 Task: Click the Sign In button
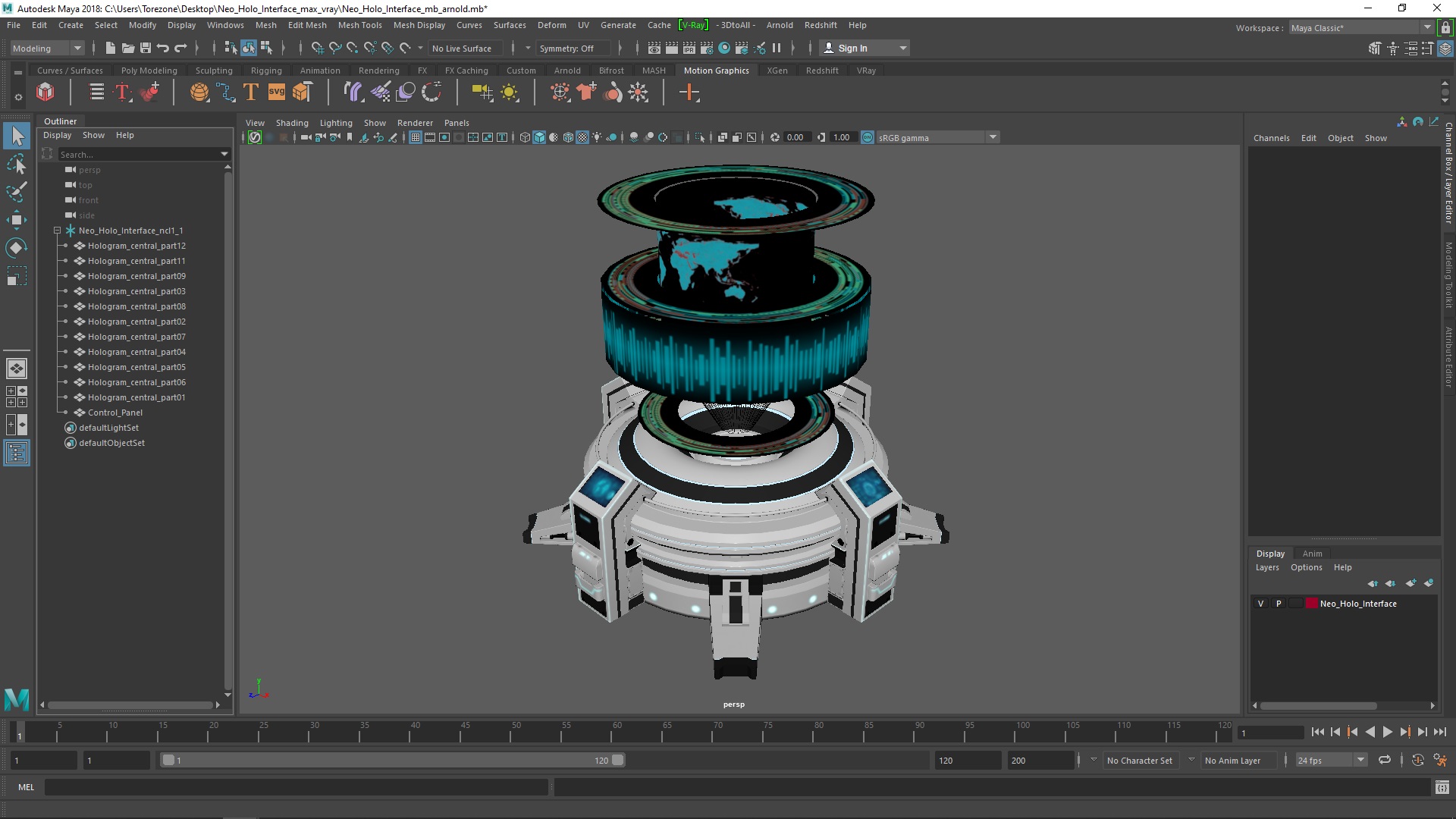pyautogui.click(x=852, y=48)
